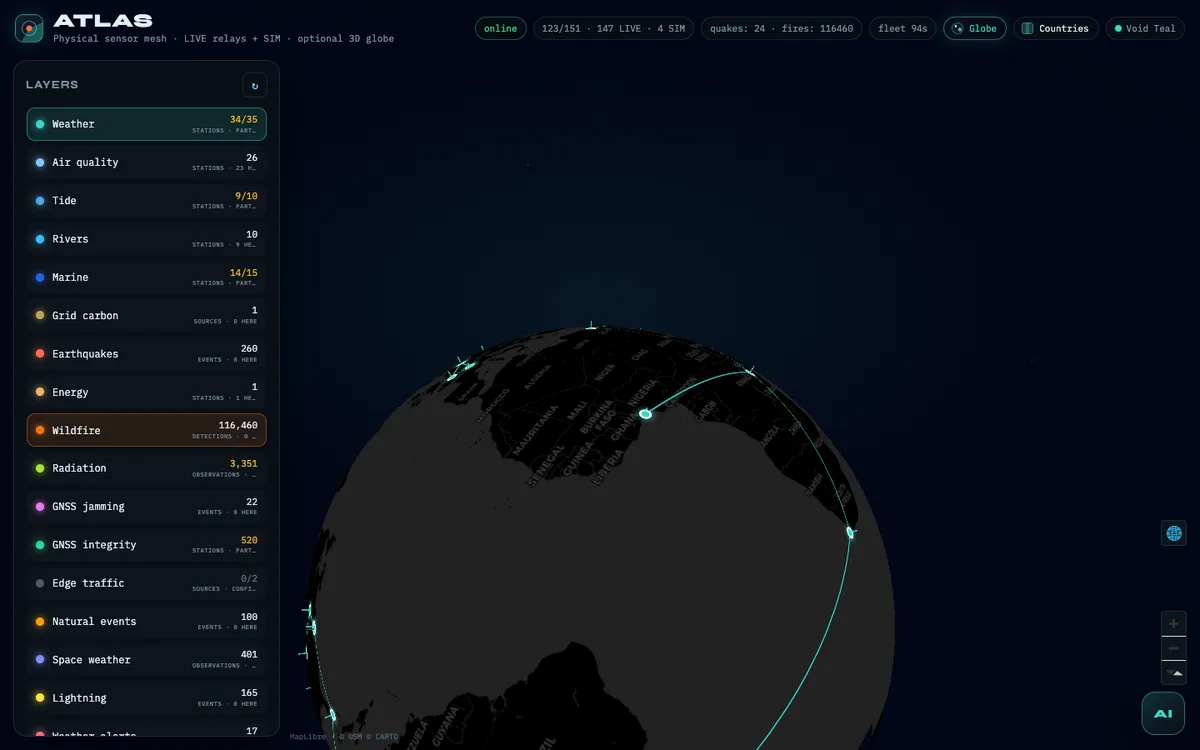This screenshot has width=1200, height=750.
Task: Click the purple dot on Space weather row
Action: pos(40,660)
